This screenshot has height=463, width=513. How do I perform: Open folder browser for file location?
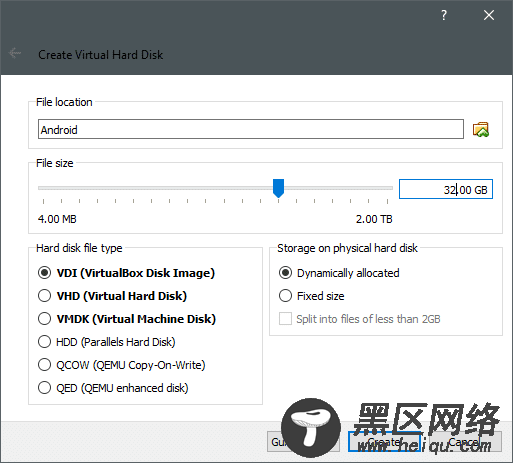pyautogui.click(x=481, y=129)
